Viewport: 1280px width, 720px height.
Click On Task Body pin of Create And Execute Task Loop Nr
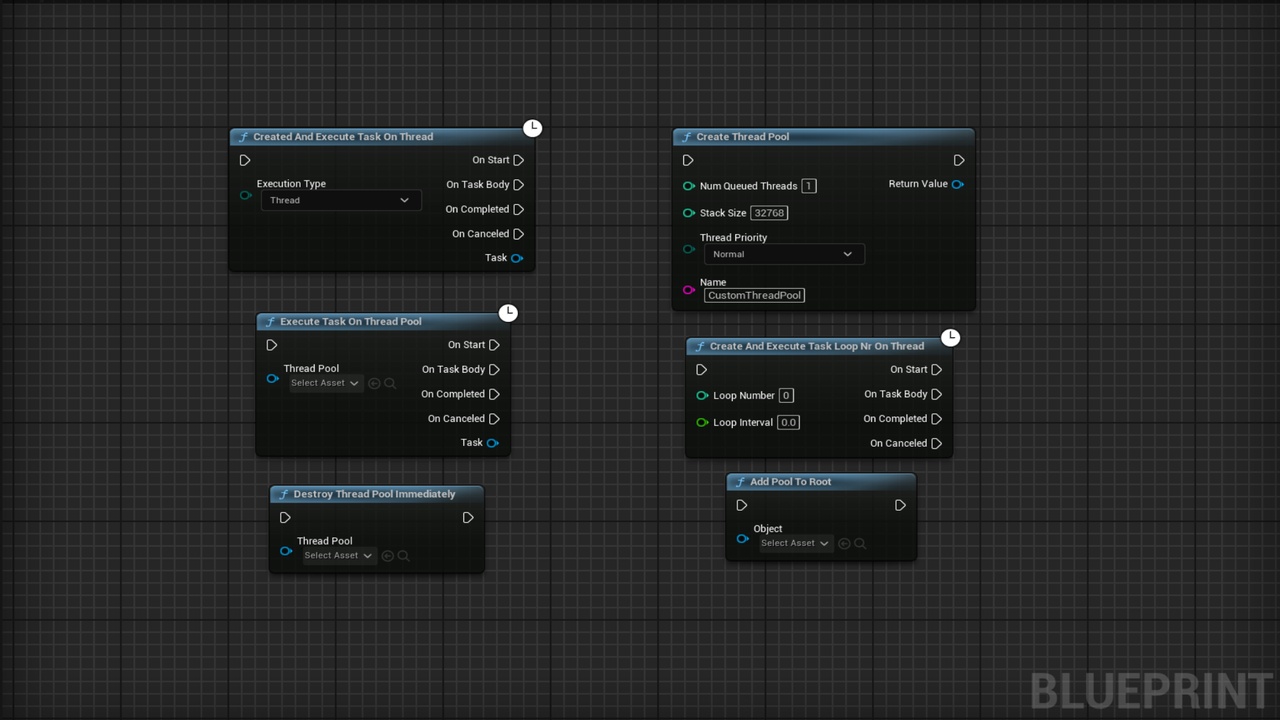point(936,394)
